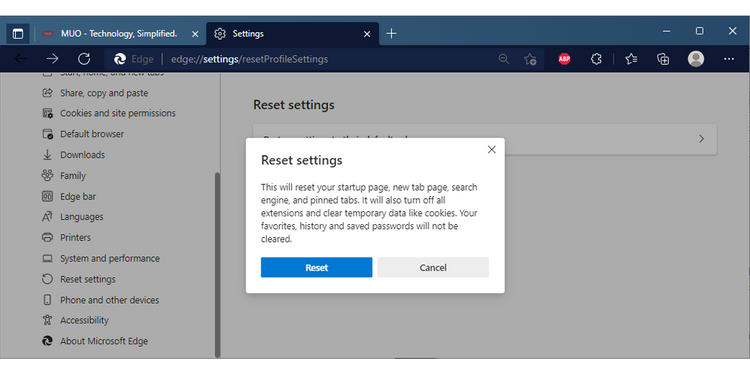Minimize the Edge browser window
The image size is (750, 375).
click(666, 31)
